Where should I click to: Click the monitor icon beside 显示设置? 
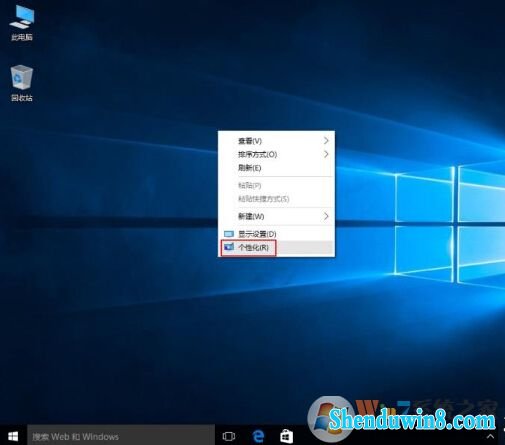pyautogui.click(x=229, y=234)
